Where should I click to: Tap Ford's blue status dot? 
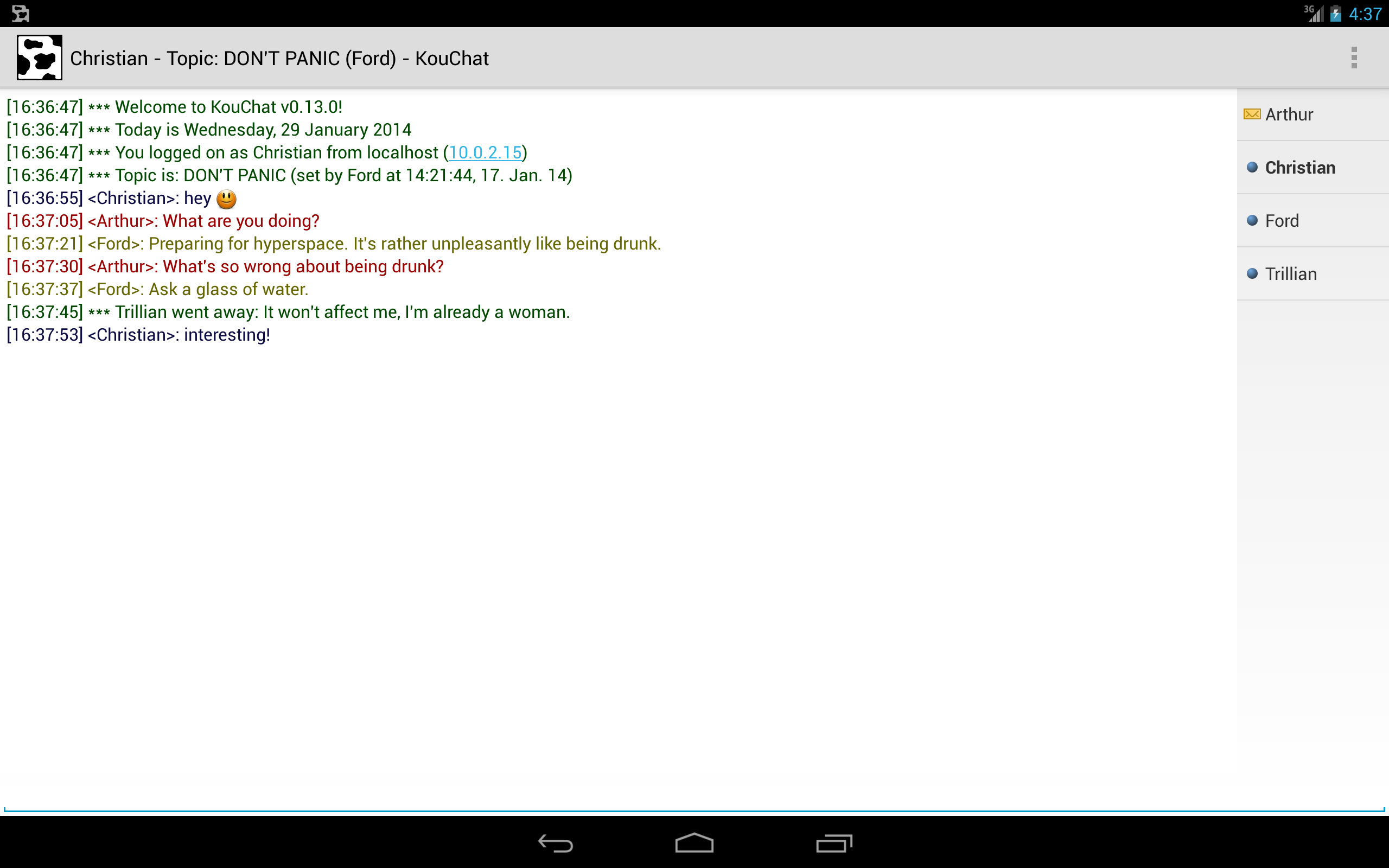coord(1252,220)
